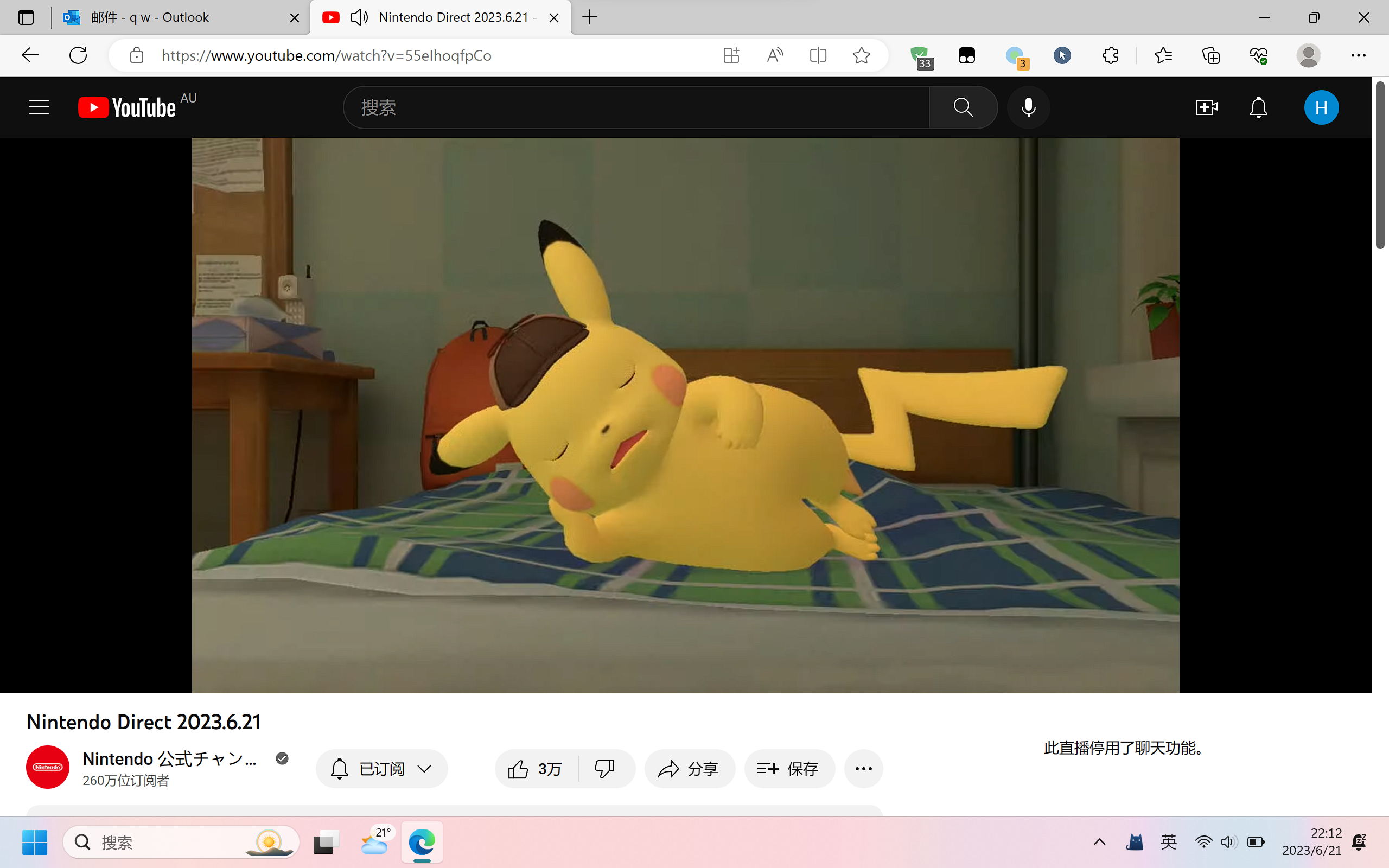
Task: Open the black mask extension icon
Action: 966,55
